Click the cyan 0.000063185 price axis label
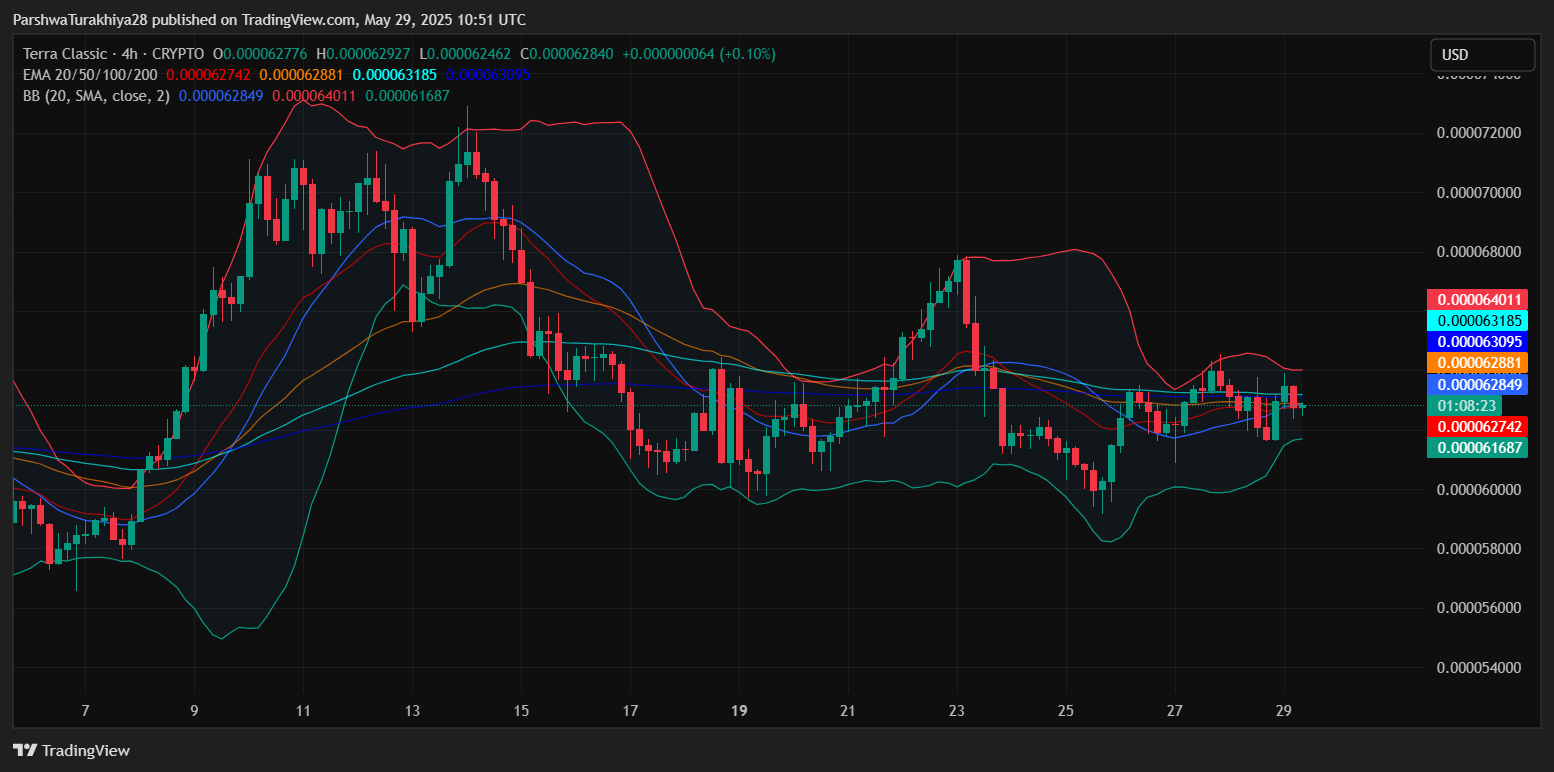 click(x=1479, y=321)
